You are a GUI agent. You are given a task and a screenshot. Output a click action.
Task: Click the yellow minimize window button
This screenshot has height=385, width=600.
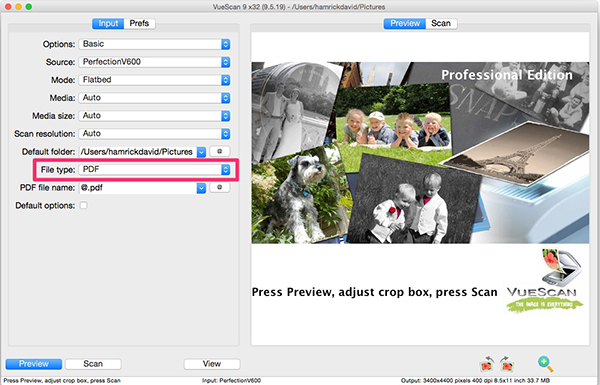pyautogui.click(x=18, y=7)
